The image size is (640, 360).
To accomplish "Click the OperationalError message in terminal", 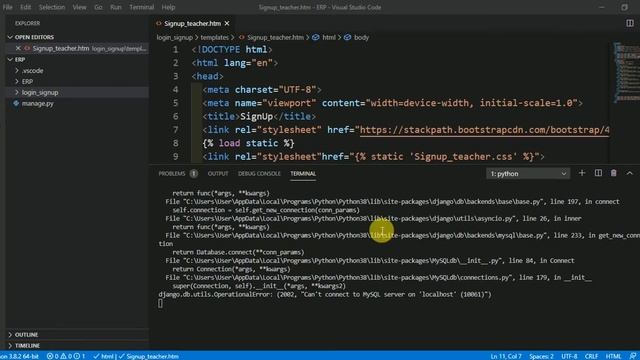I will pyautogui.click(x=325, y=294).
